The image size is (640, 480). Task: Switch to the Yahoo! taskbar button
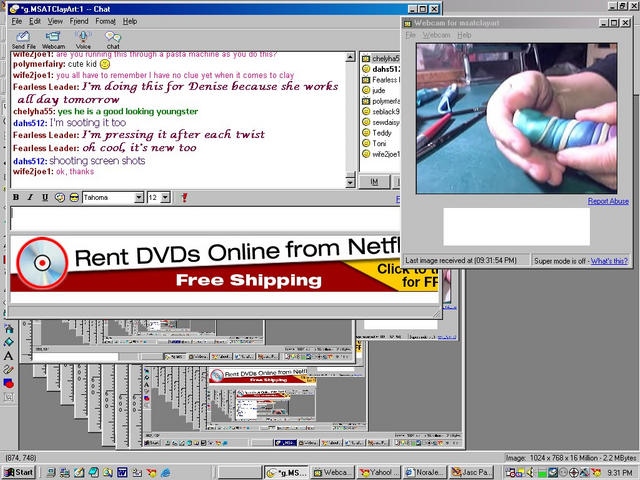click(378, 473)
